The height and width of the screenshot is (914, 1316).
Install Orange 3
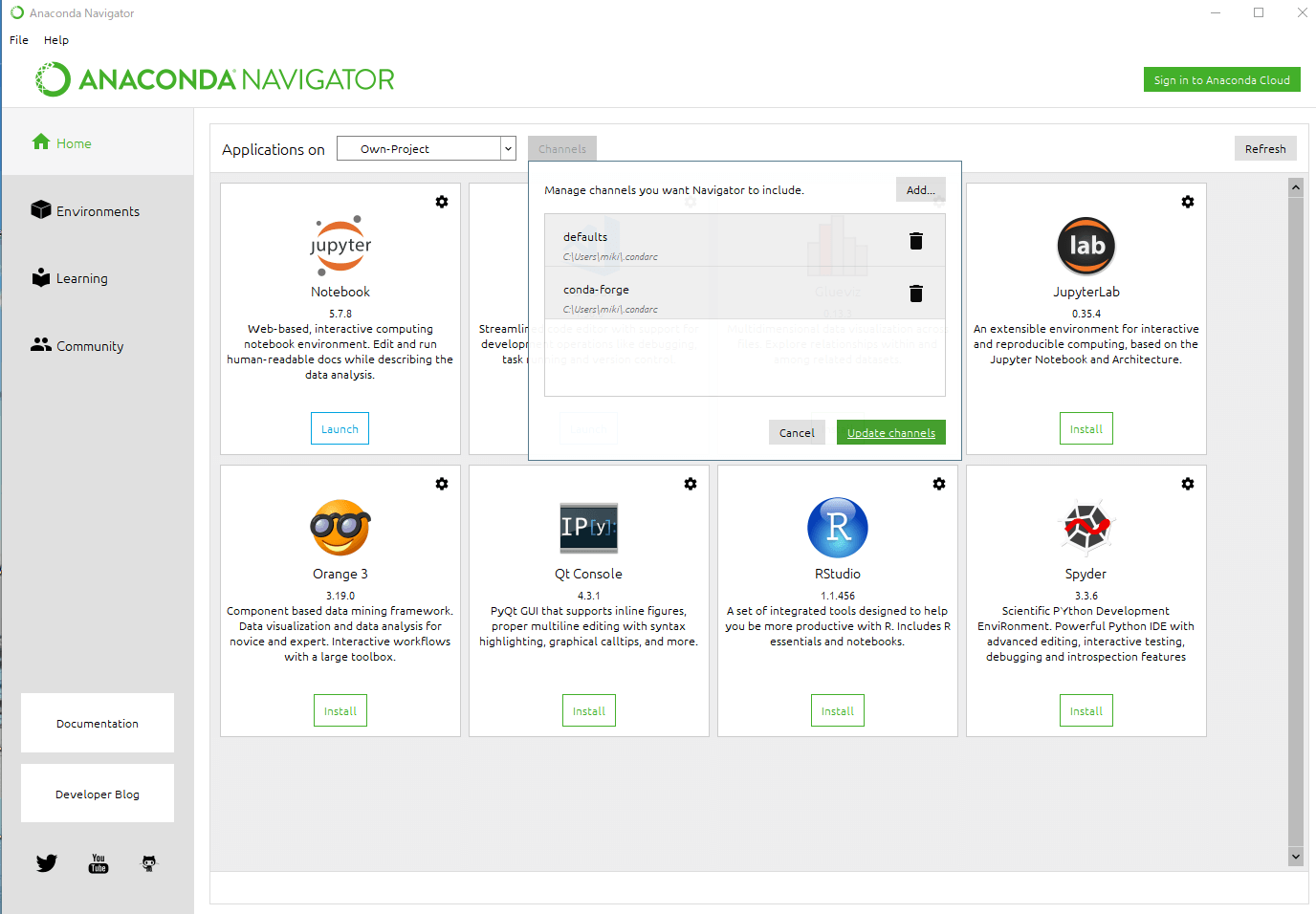click(340, 710)
